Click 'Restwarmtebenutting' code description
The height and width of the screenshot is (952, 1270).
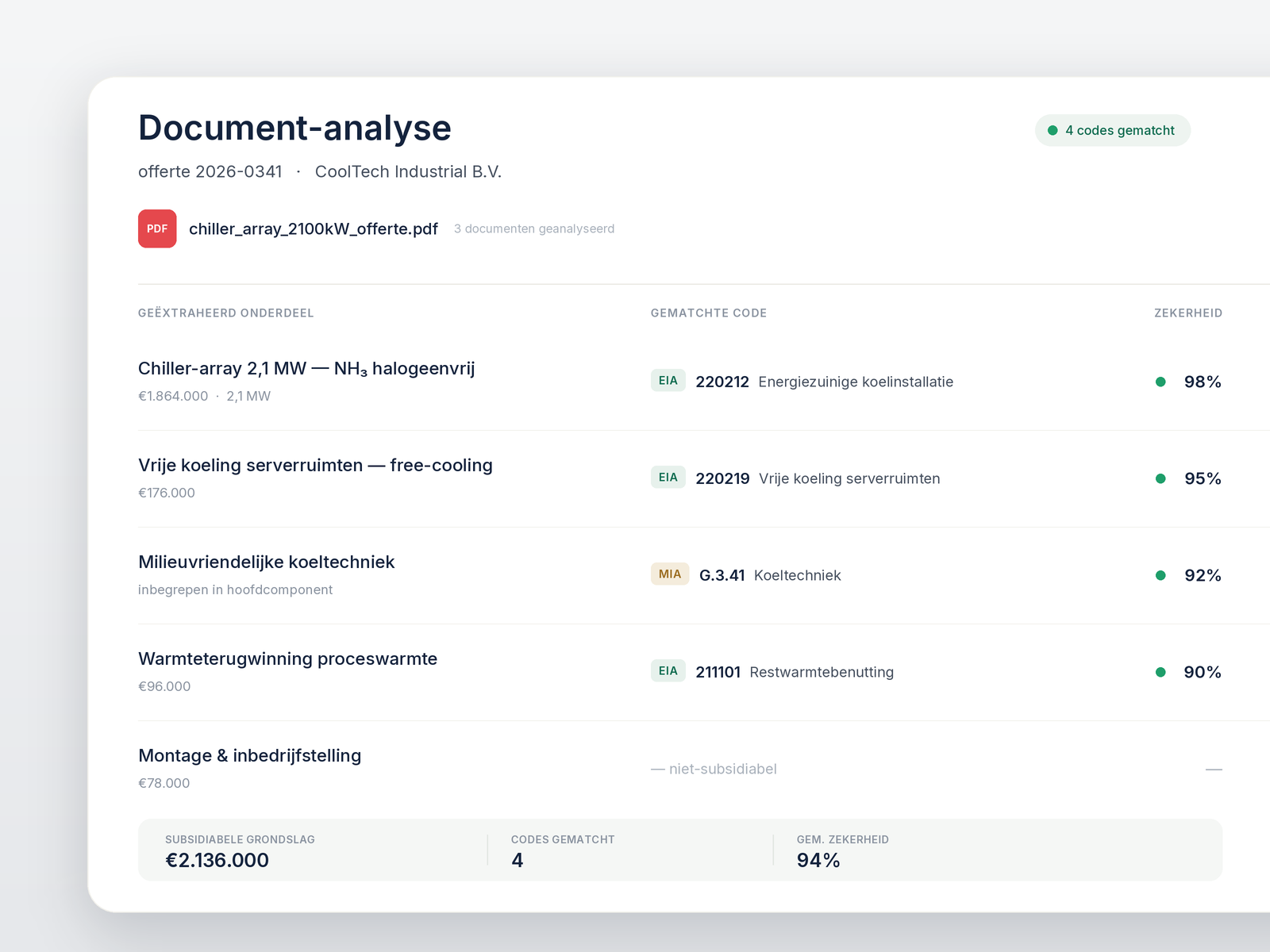pos(822,672)
